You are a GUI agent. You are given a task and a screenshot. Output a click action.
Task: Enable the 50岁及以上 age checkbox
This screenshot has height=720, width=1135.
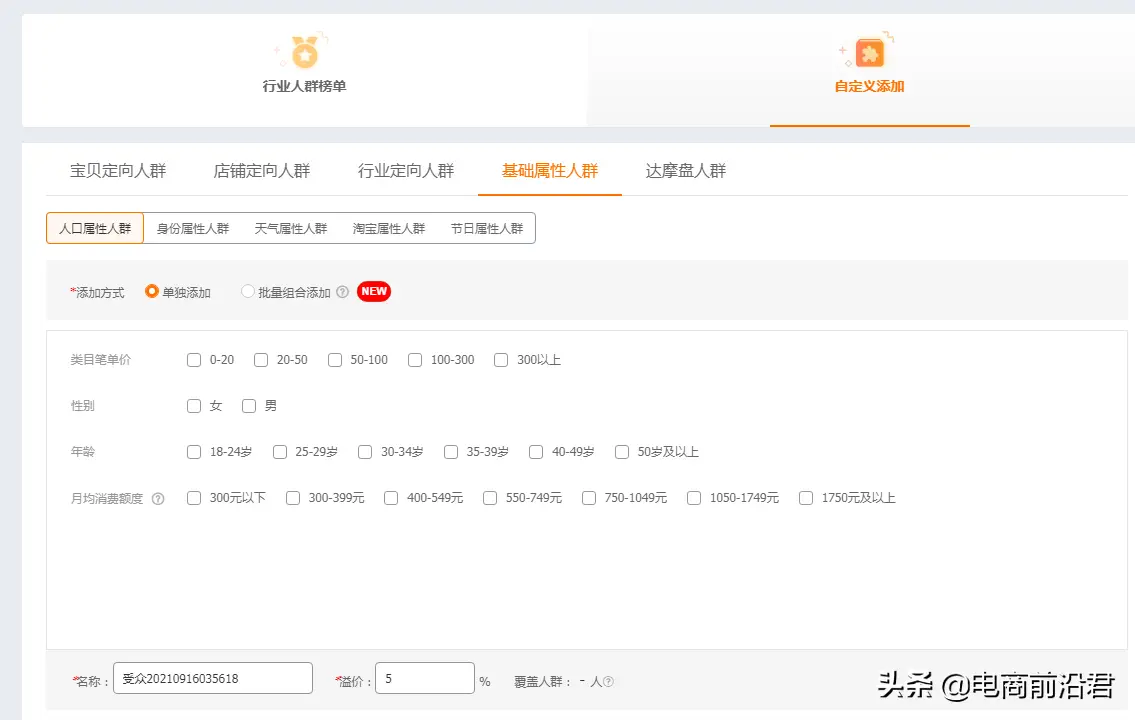[621, 452]
